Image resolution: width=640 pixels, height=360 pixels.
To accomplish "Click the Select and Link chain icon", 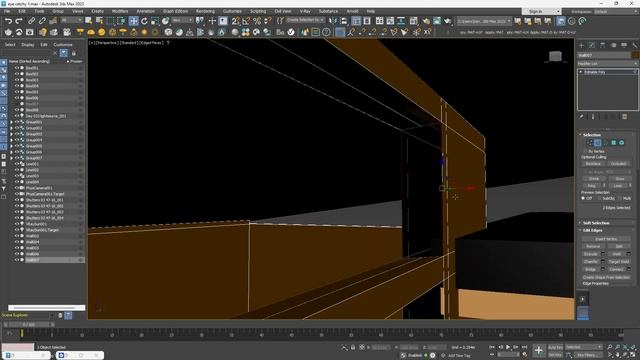I will (31, 21).
